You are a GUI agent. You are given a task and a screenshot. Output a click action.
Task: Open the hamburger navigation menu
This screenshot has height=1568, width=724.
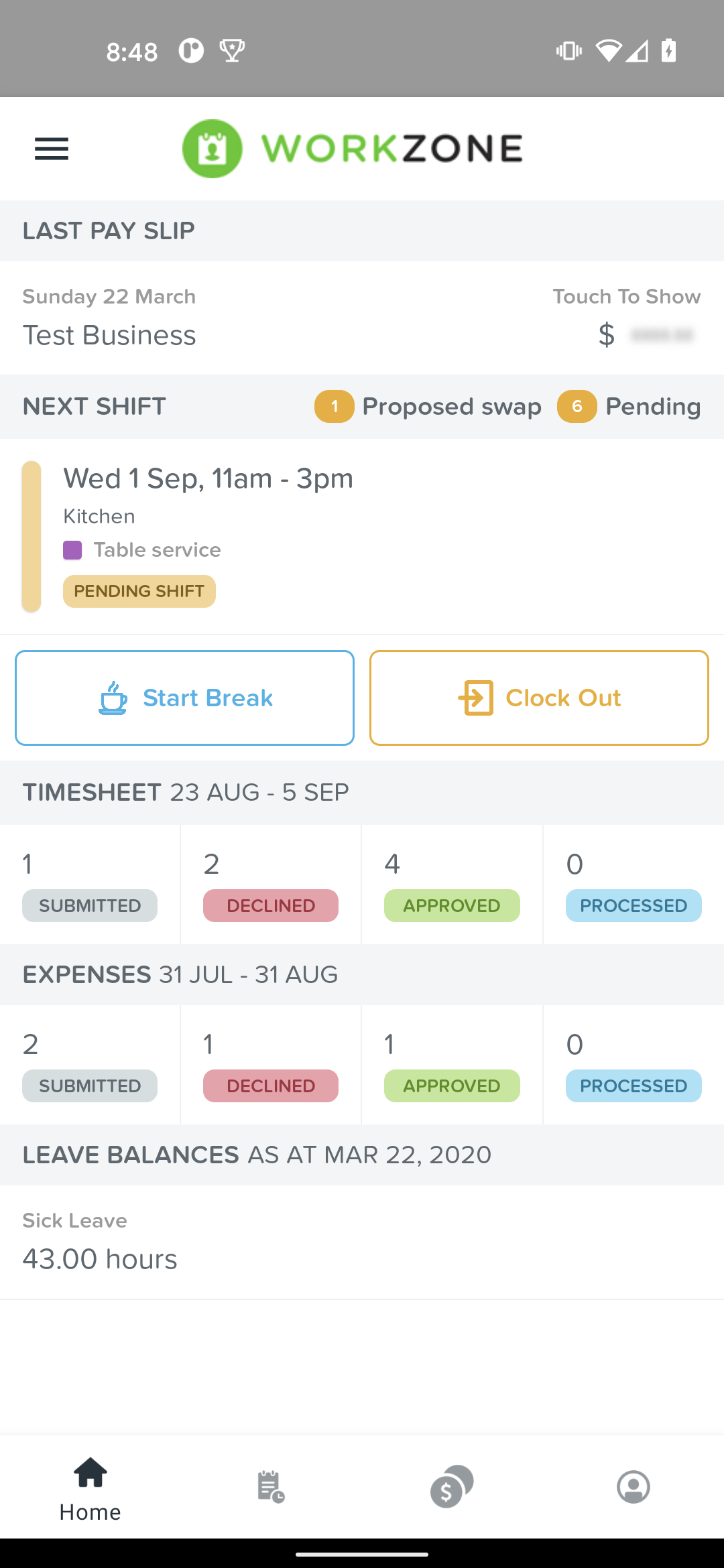pos(52,149)
